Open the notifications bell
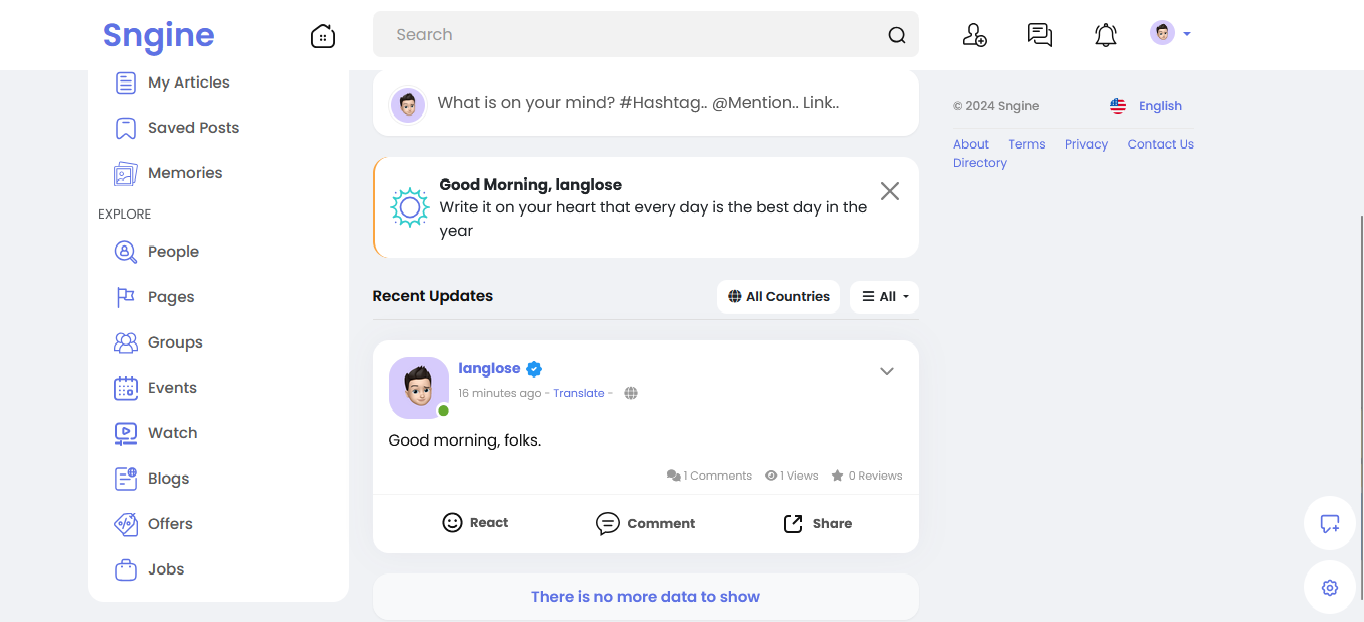This screenshot has width=1364, height=622. [x=1105, y=35]
